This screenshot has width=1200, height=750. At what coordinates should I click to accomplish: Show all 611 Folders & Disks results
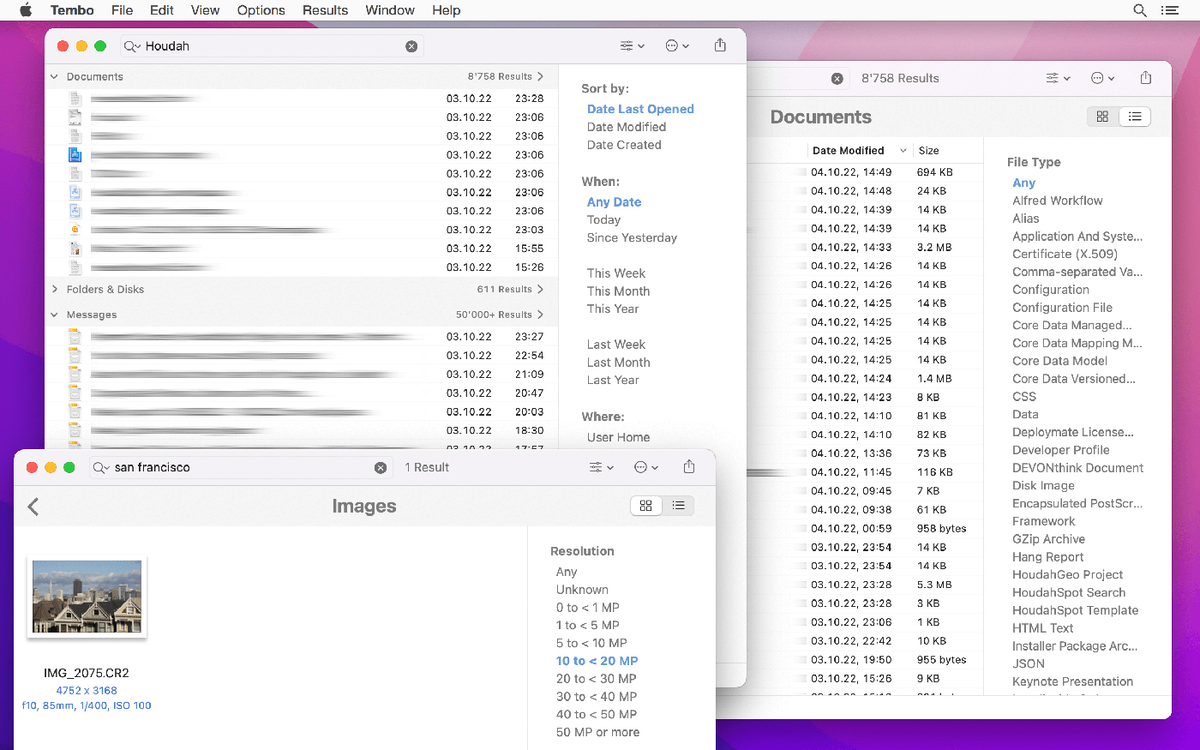(510, 289)
